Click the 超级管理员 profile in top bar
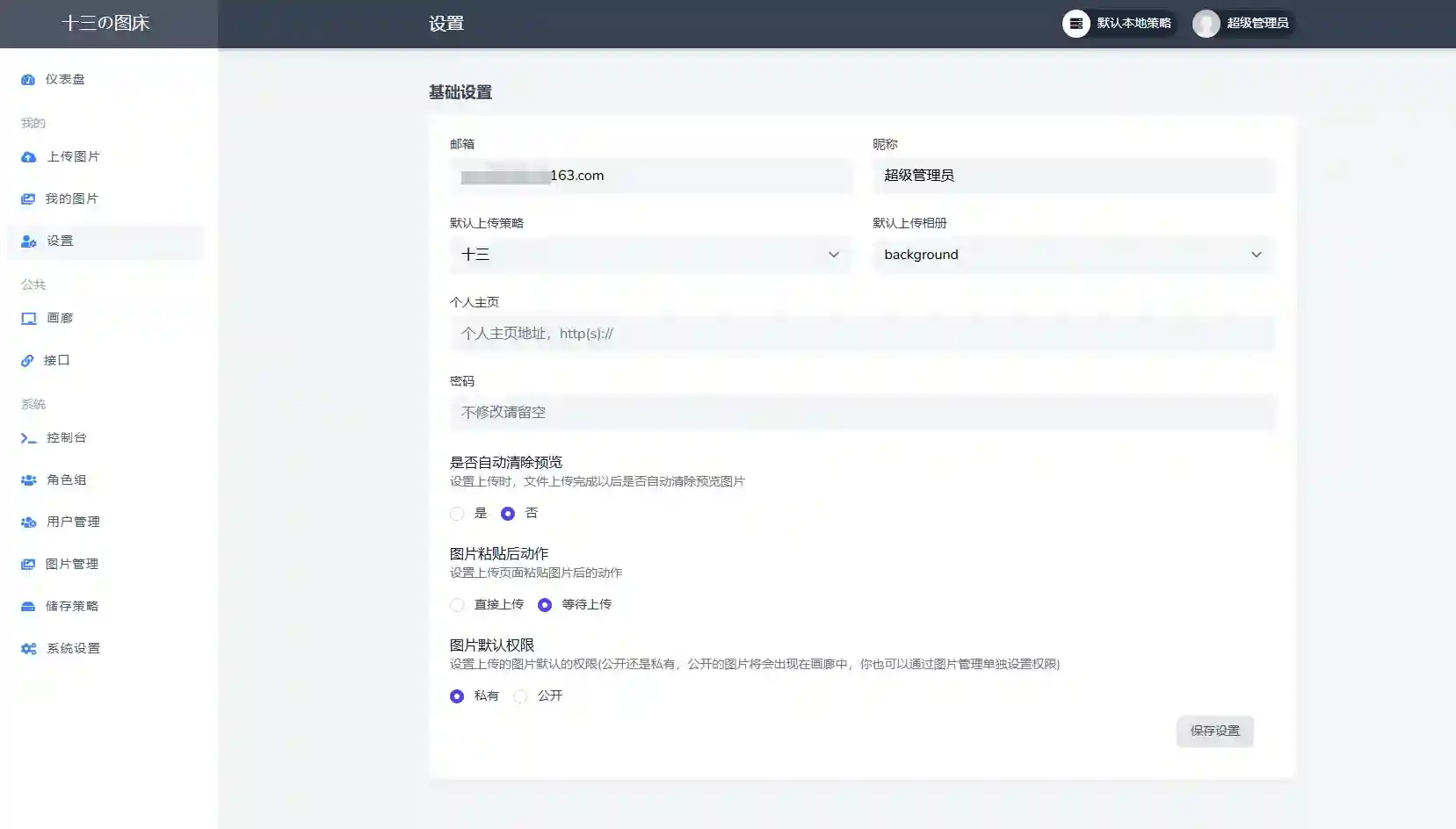This screenshot has height=829, width=1456. pos(1242,24)
